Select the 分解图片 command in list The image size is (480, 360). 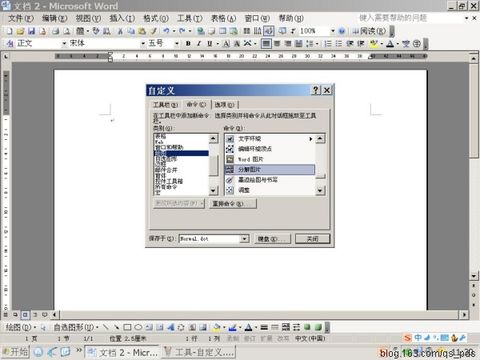click(x=270, y=169)
